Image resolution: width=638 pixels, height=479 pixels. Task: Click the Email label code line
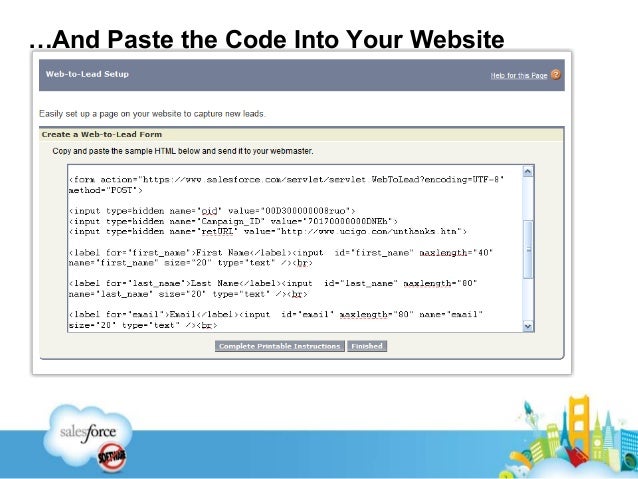click(275, 314)
